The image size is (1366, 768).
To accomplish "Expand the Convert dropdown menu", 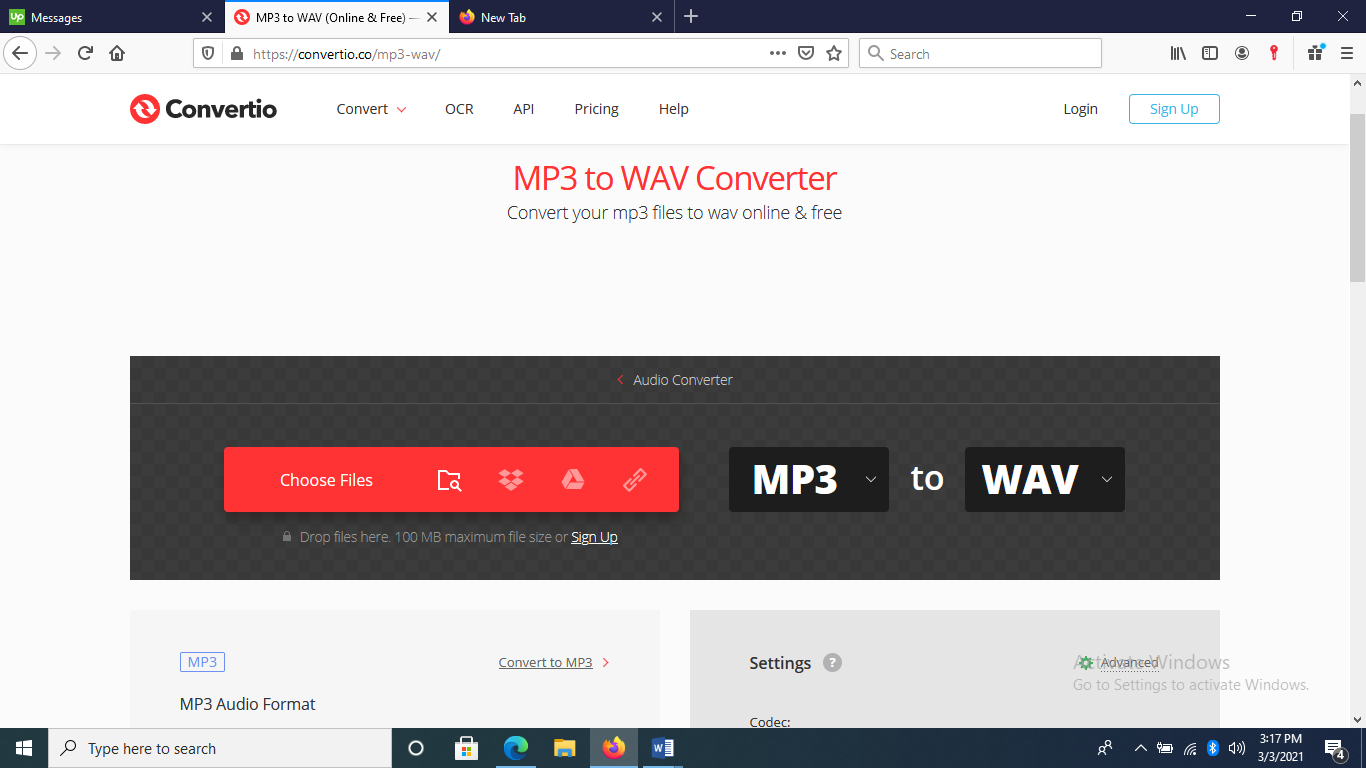I will [x=371, y=109].
